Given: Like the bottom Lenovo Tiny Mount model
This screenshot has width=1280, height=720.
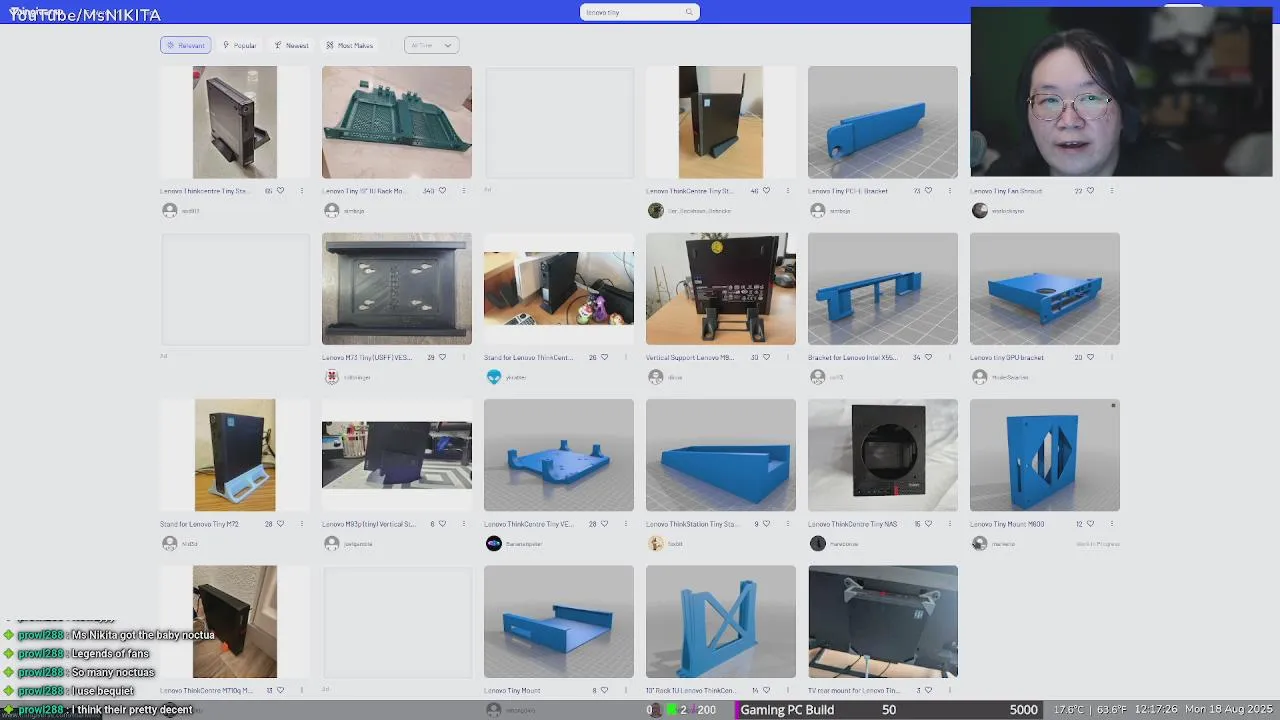Looking at the screenshot, I should 604,690.
